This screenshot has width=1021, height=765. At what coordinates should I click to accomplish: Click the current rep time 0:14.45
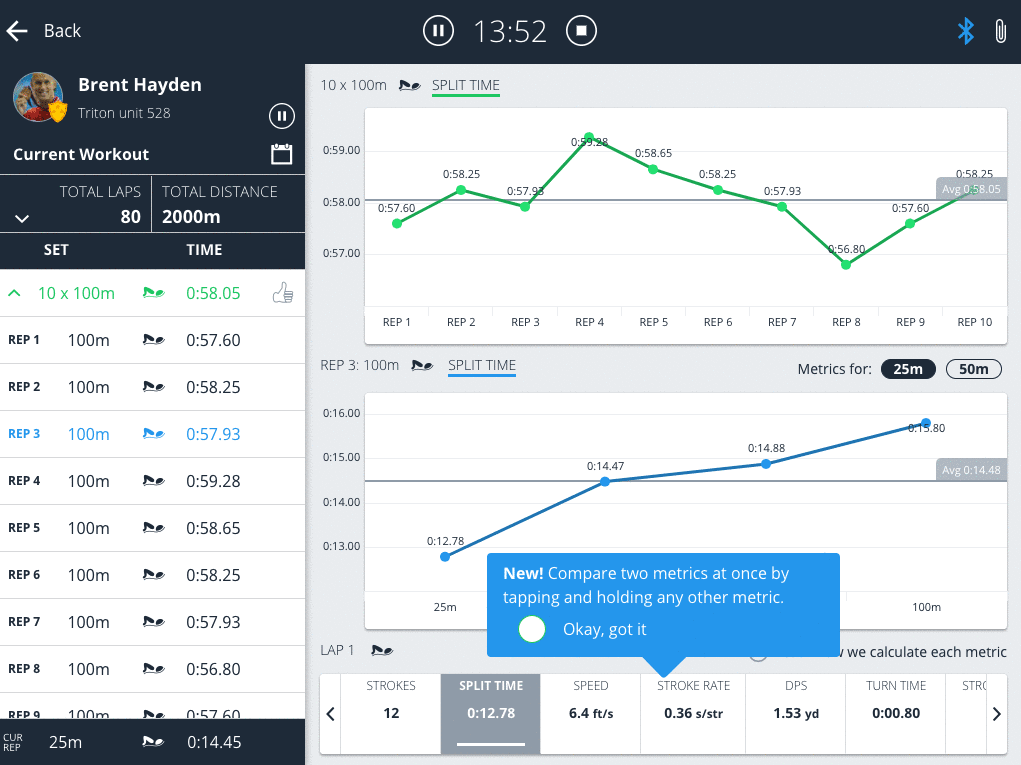click(214, 742)
